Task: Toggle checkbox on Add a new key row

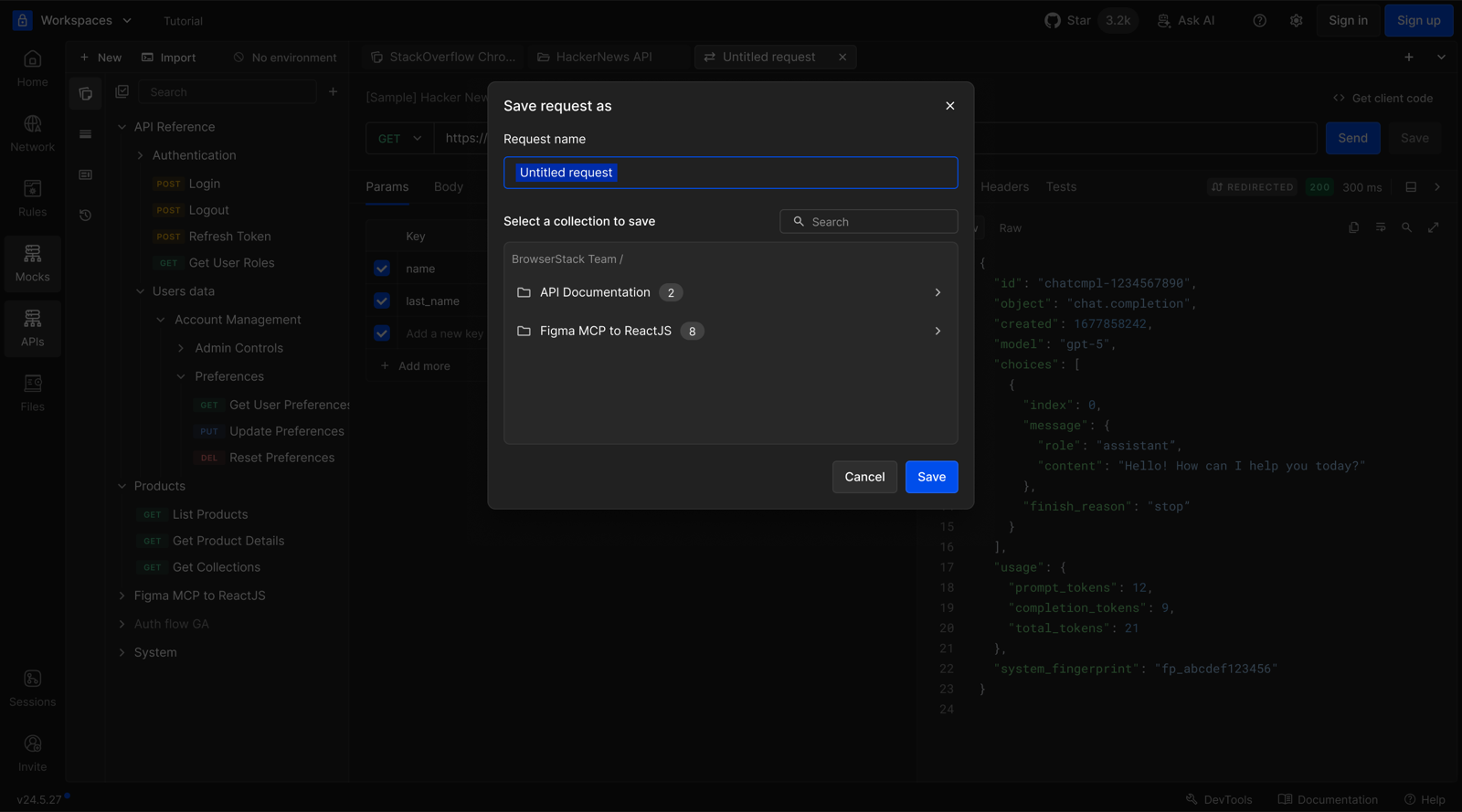Action: tap(382, 333)
